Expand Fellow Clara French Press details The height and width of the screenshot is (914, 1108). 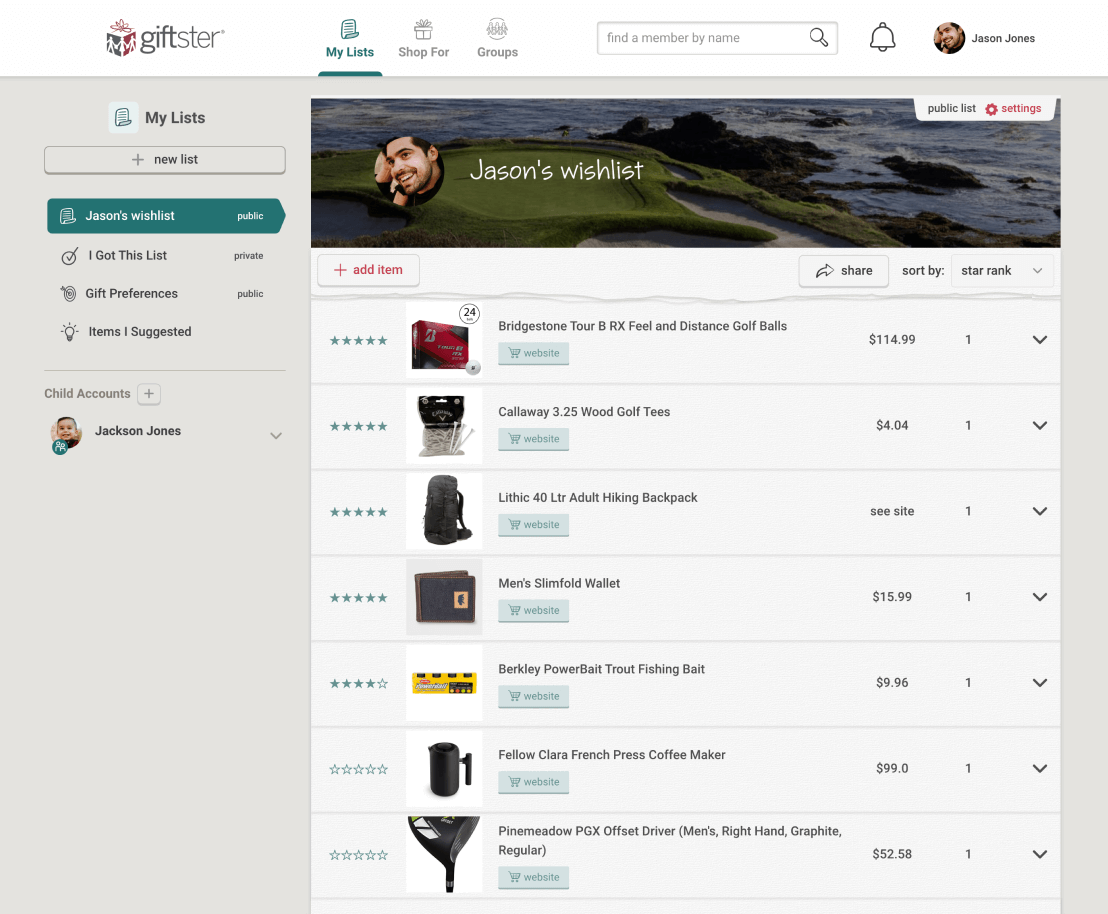pos(1039,768)
